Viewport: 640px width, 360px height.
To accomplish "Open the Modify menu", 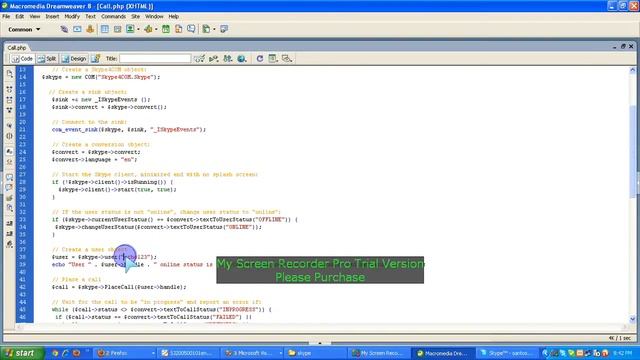I will click(72, 16).
